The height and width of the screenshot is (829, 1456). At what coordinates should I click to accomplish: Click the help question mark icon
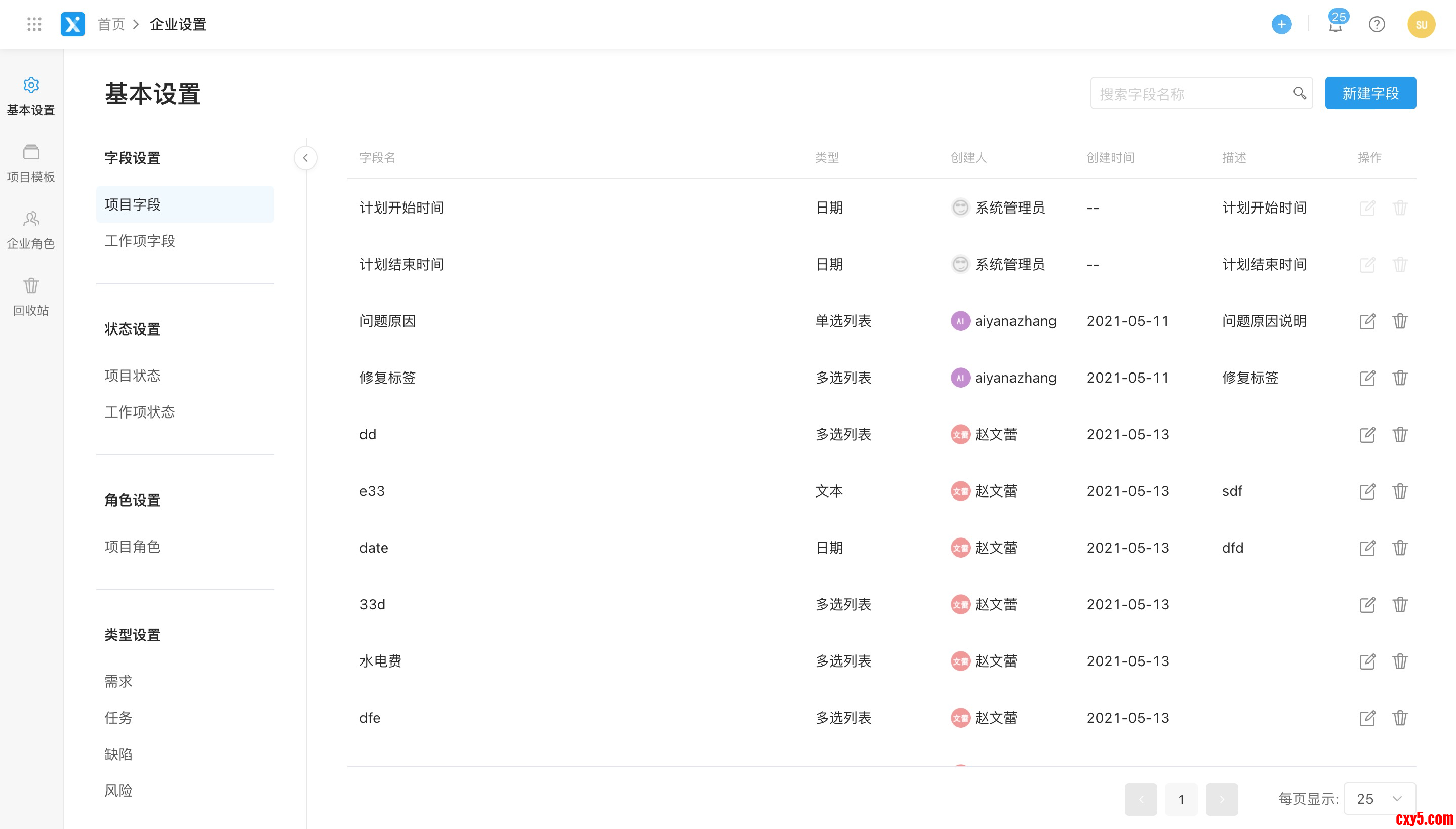pyautogui.click(x=1377, y=24)
